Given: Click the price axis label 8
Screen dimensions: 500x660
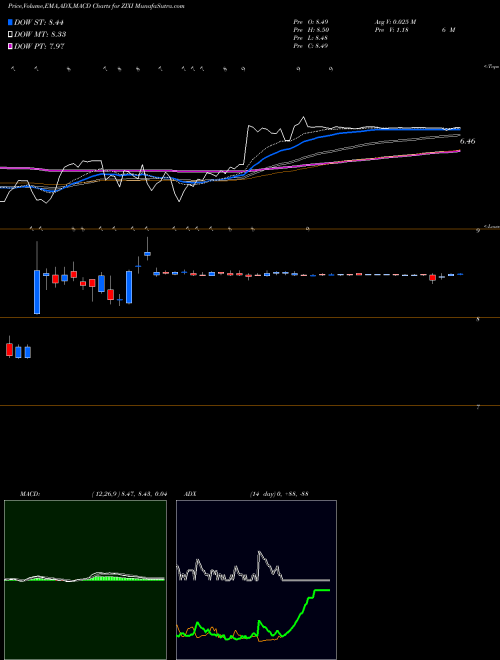Looking at the screenshot, I should tap(478, 320).
